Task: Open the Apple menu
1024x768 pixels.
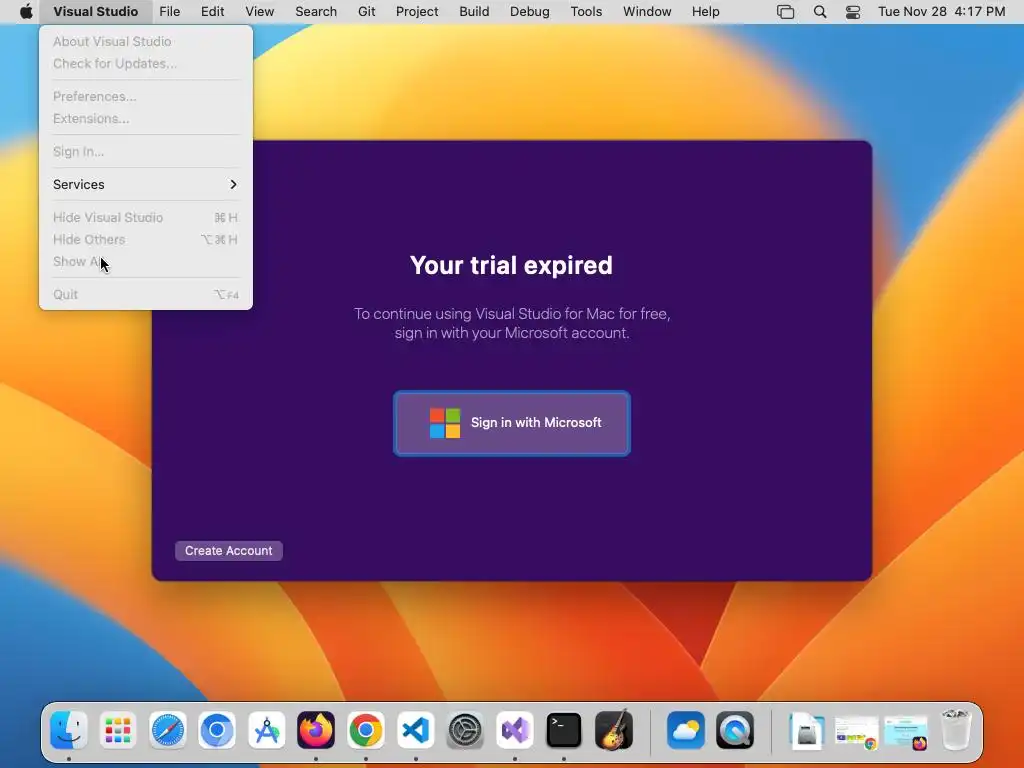Action: pos(26,12)
